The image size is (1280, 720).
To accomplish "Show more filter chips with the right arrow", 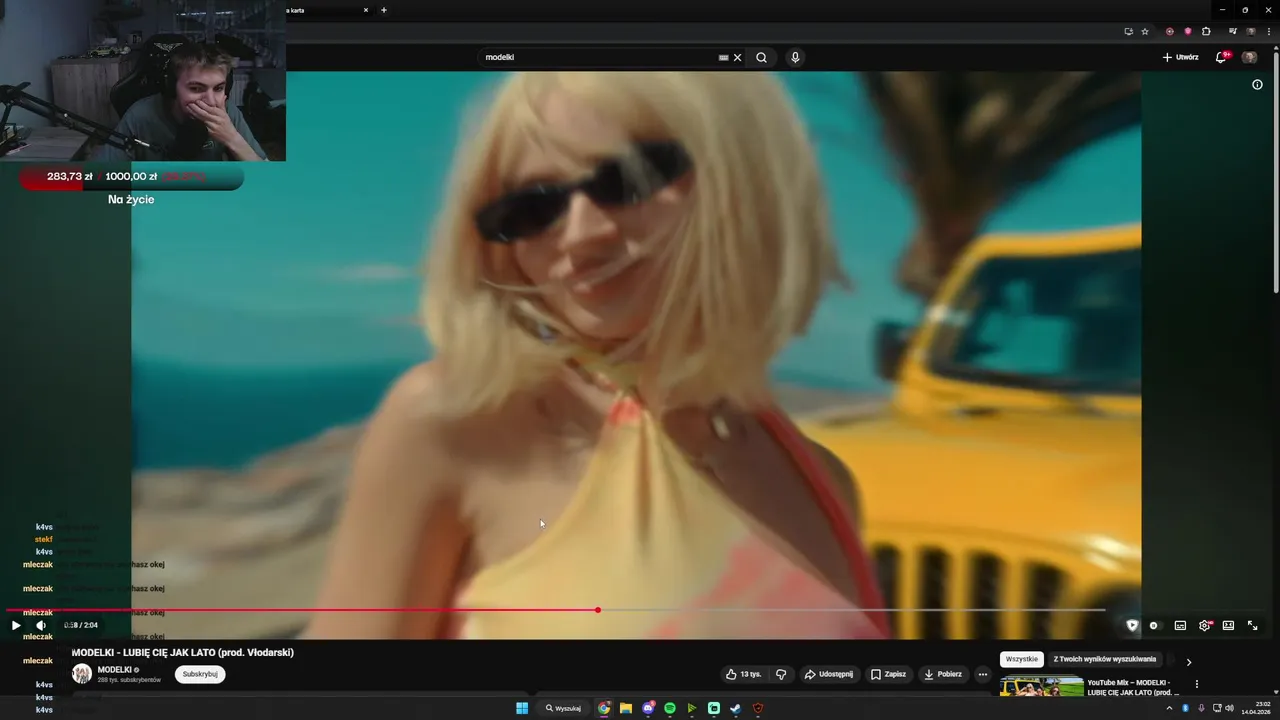I will pyautogui.click(x=1188, y=661).
